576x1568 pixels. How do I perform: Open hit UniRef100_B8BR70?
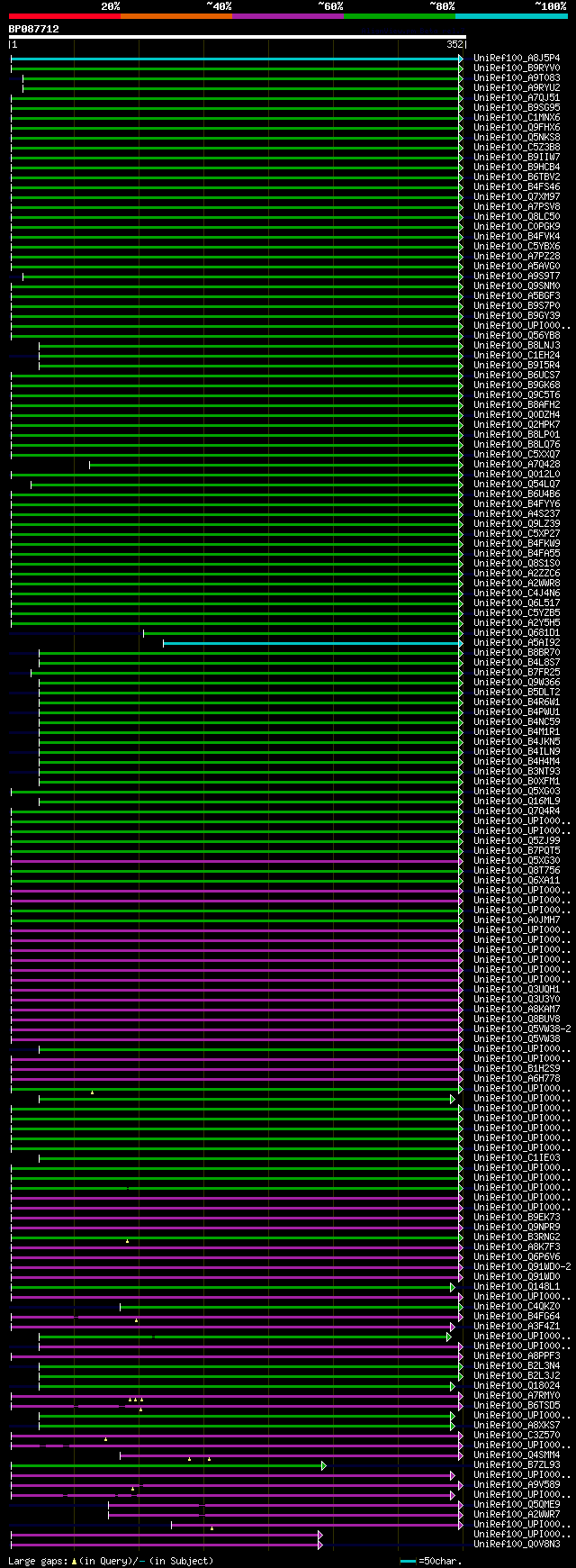(517, 652)
